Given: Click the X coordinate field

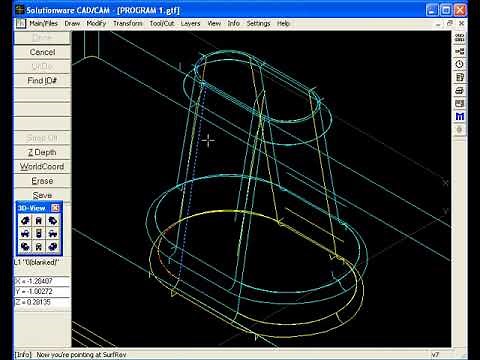Looking at the screenshot, I should pos(42,281).
